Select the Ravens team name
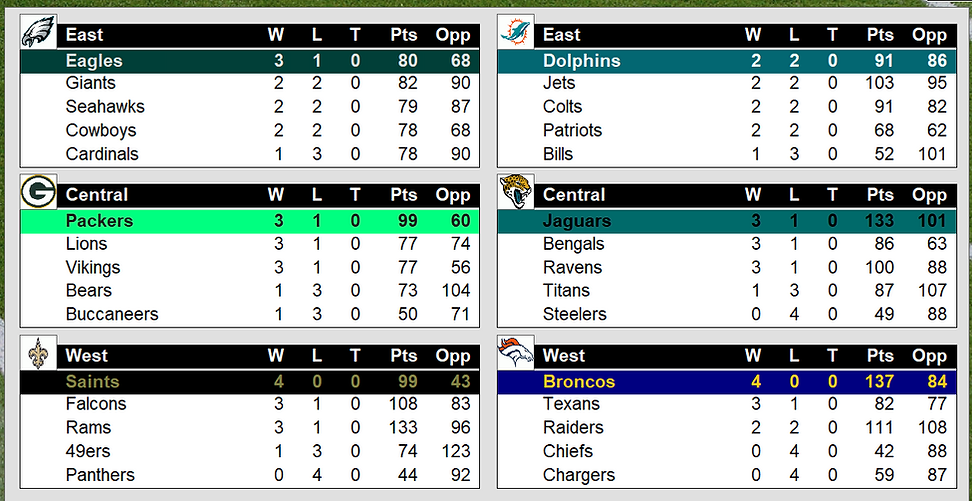The image size is (972, 501). click(x=572, y=268)
